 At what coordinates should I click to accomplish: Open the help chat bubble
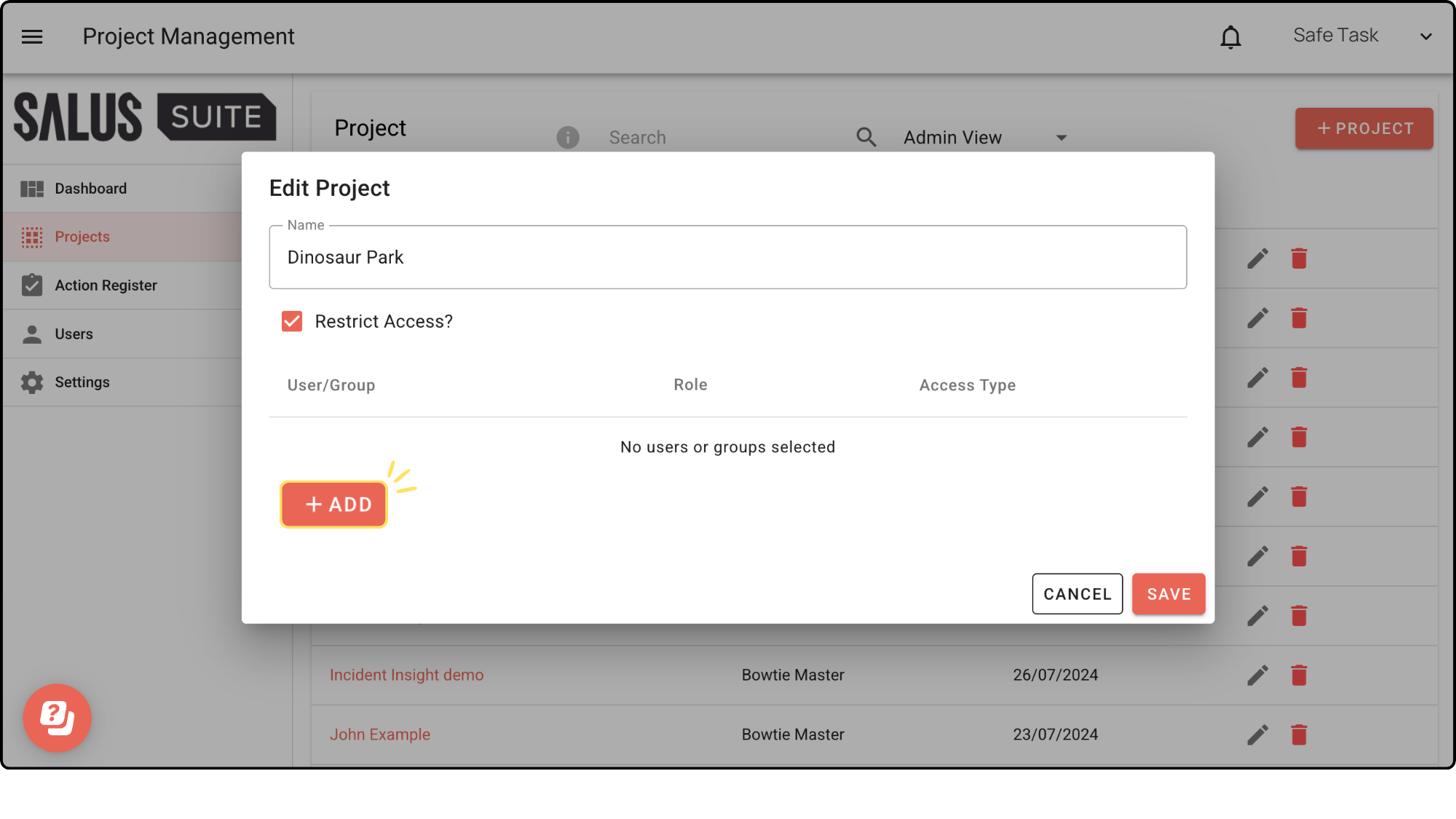tap(57, 718)
